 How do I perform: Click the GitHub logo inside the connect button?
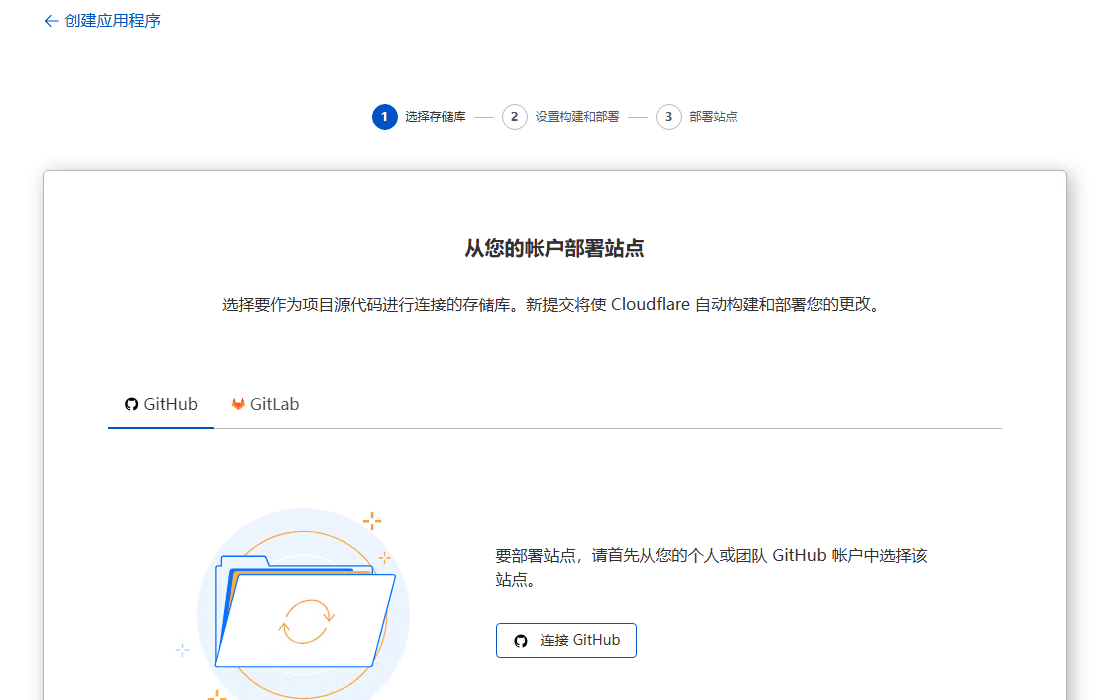(520, 640)
